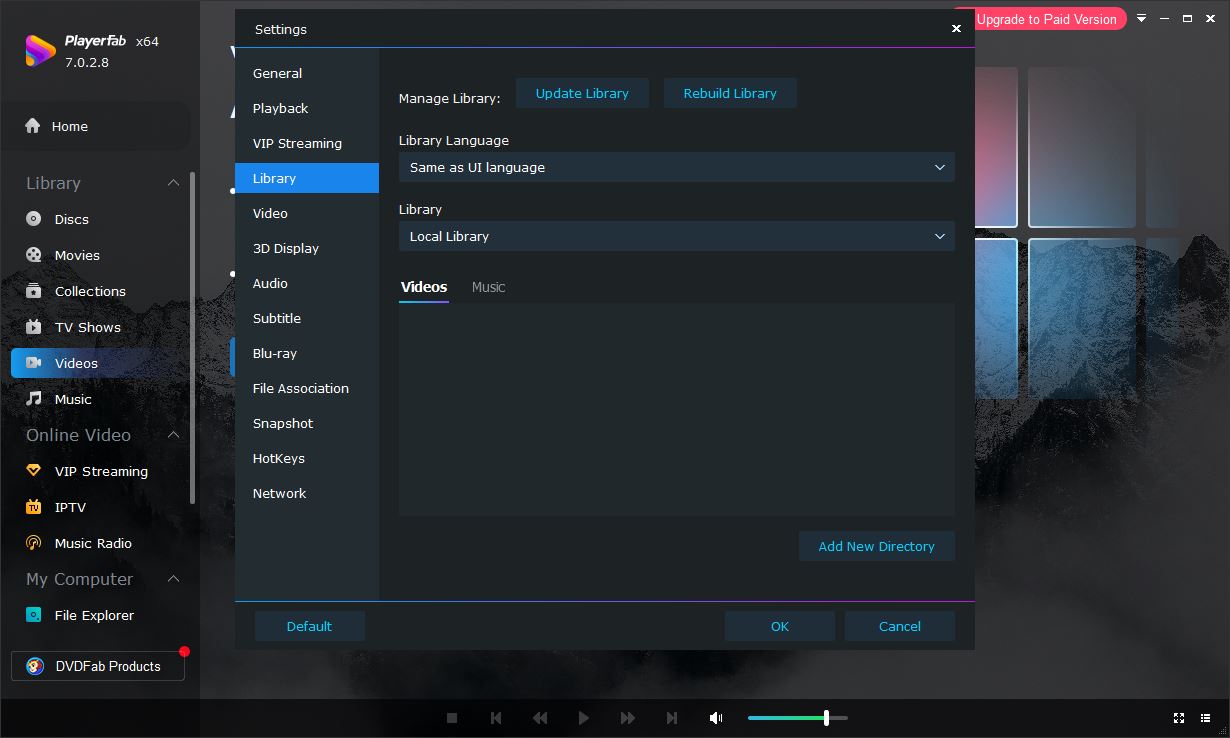Click the empty Videos directory list area
Screen dimensions: 1230x738
click(x=676, y=410)
